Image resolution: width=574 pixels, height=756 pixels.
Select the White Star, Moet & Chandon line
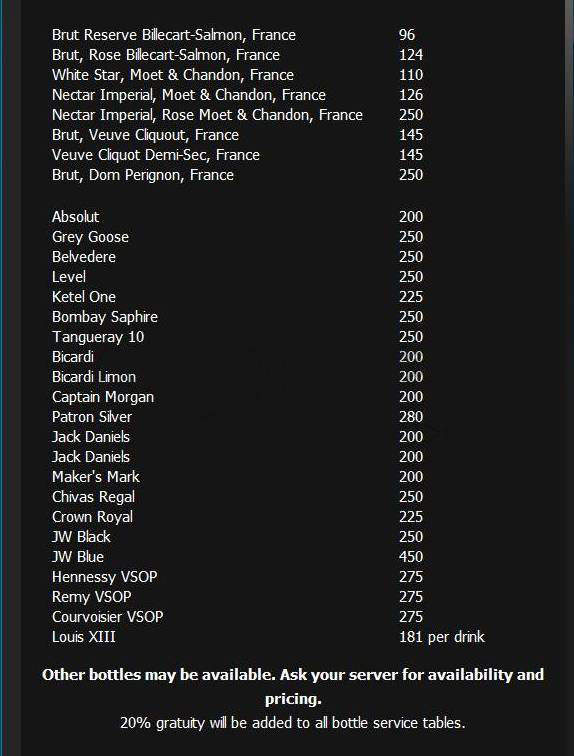point(173,75)
